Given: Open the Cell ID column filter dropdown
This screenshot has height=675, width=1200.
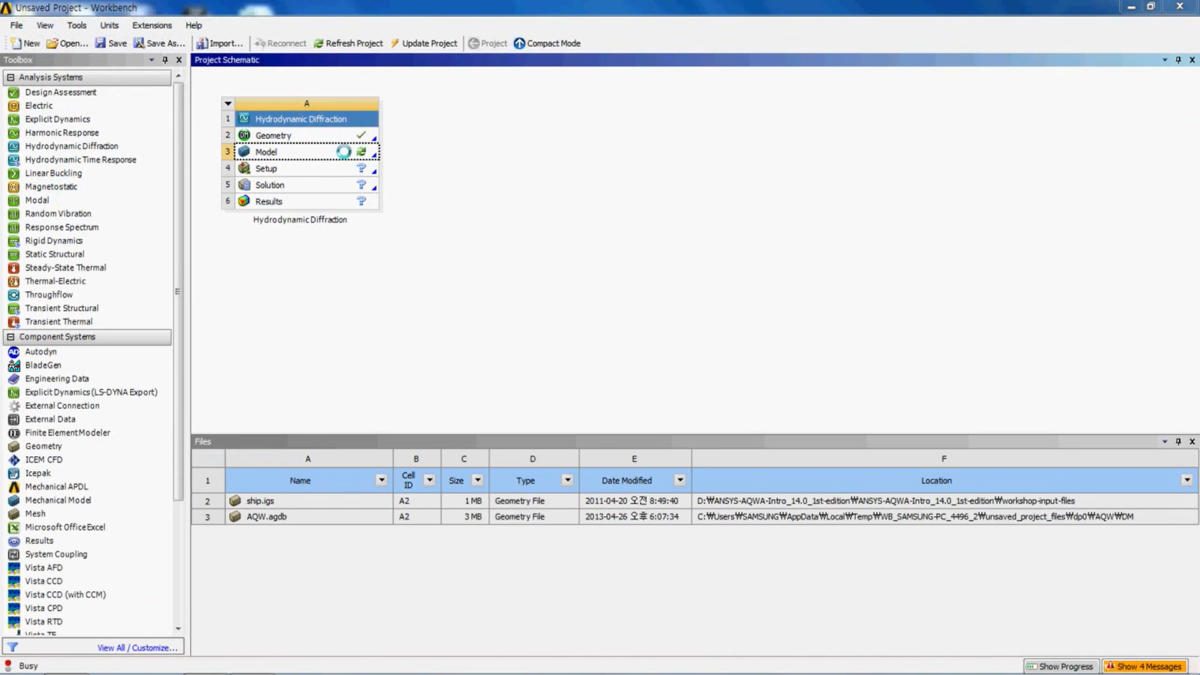Looking at the screenshot, I should (429, 481).
